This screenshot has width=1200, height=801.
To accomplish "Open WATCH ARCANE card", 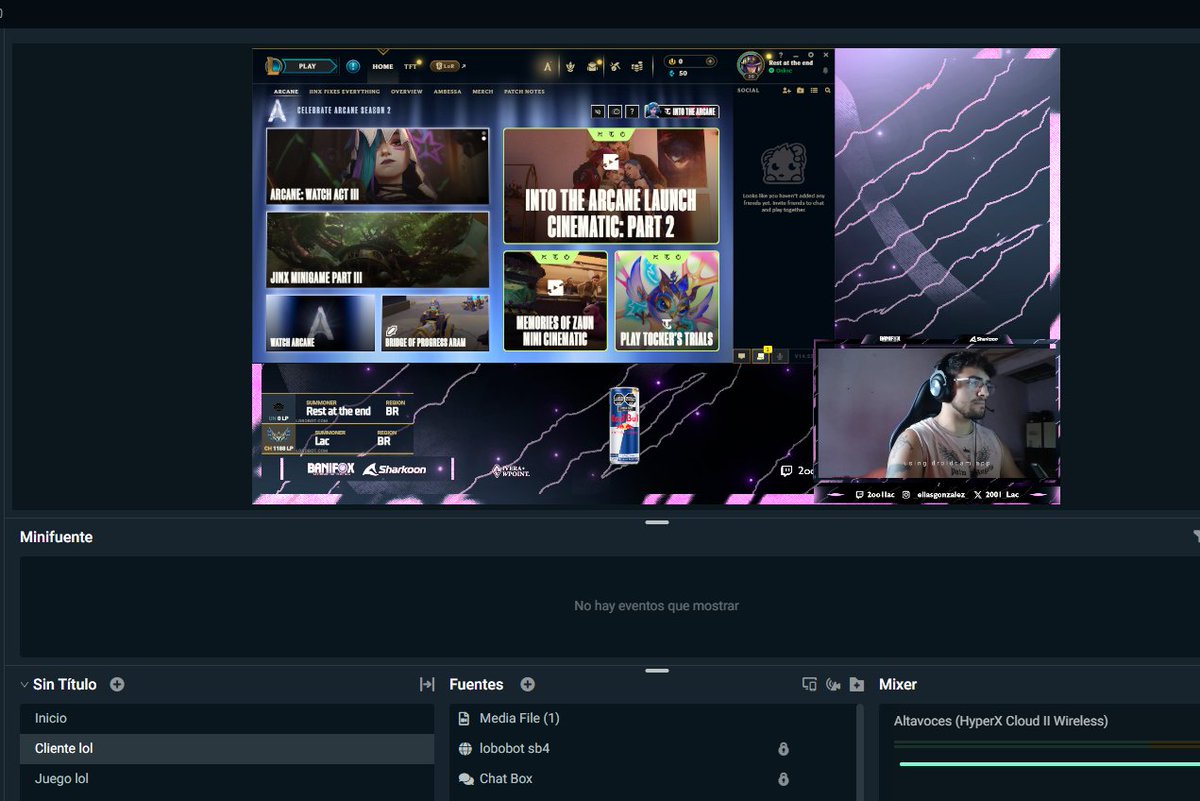I will pyautogui.click(x=320, y=322).
